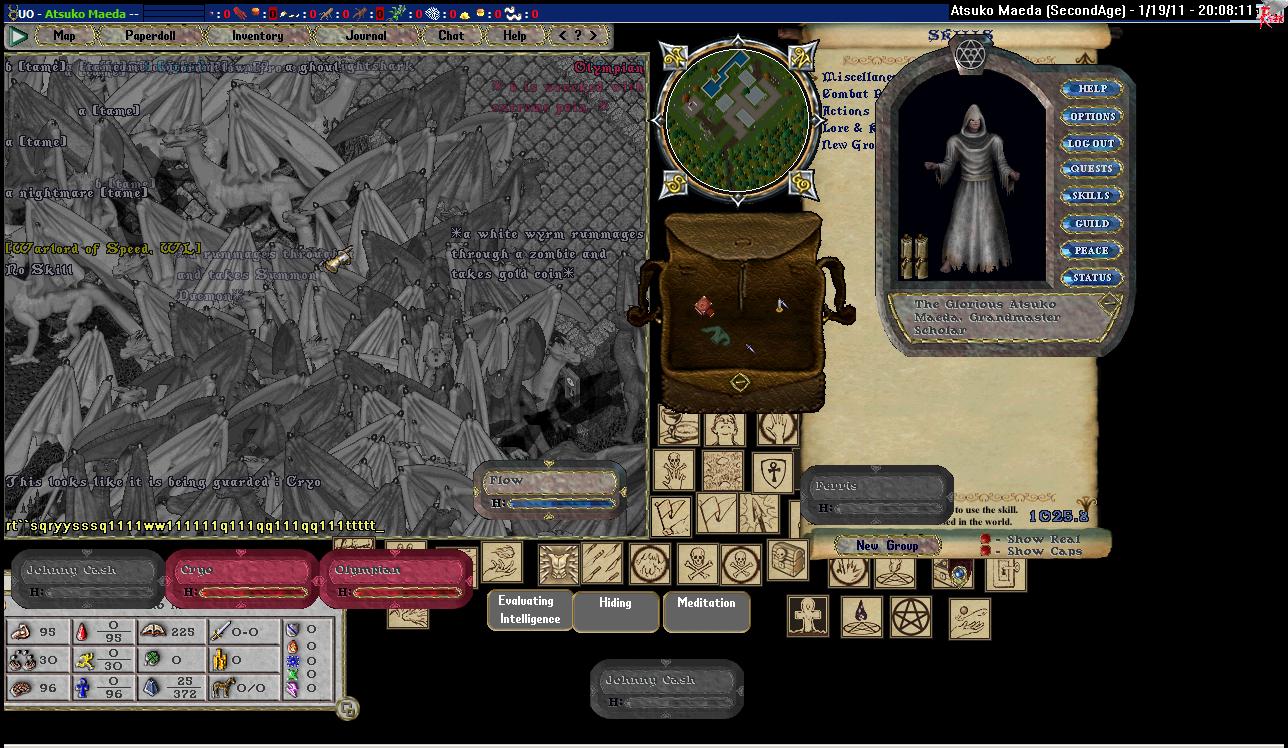
Task: Click the wolf face spell icon
Action: pyautogui.click(x=559, y=564)
